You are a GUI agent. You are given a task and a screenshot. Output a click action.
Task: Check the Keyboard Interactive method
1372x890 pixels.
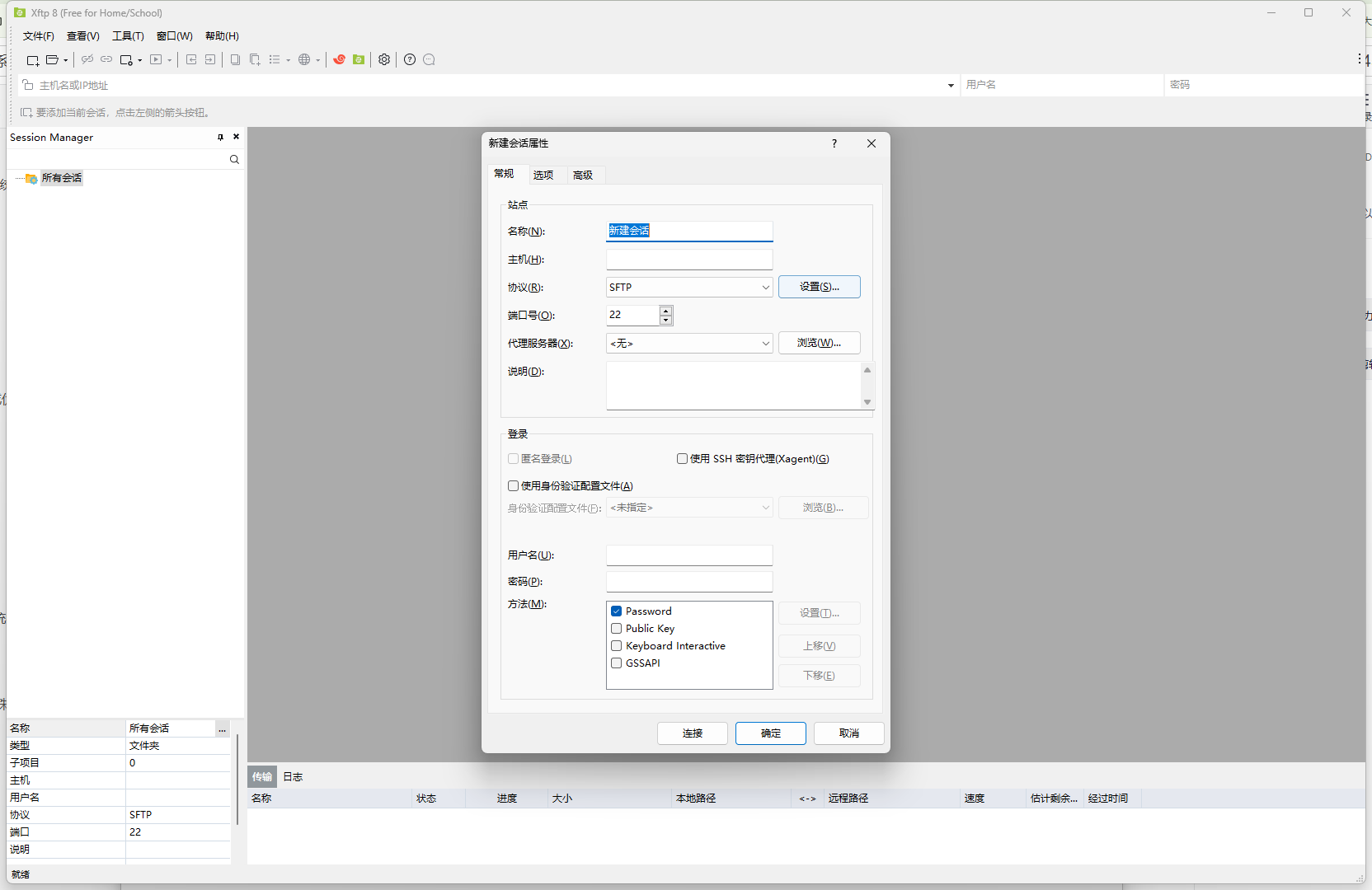tap(616, 646)
